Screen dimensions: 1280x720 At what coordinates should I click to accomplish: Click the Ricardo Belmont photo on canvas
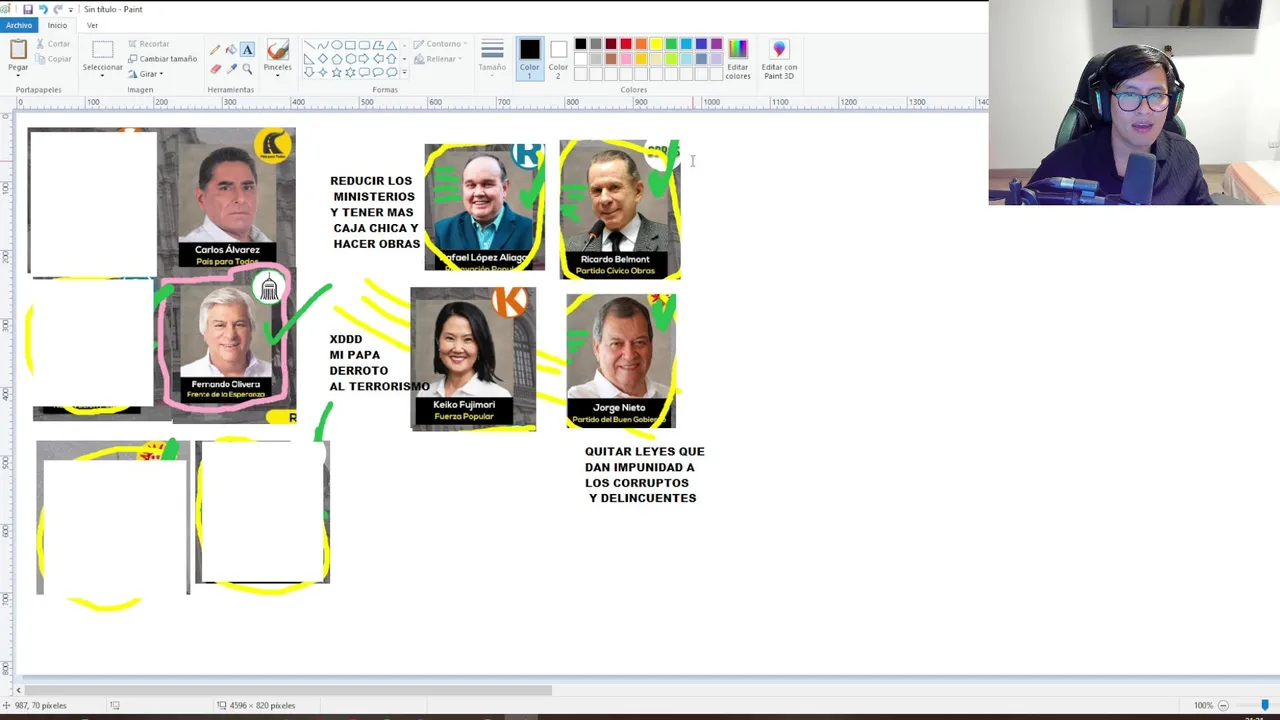point(620,209)
